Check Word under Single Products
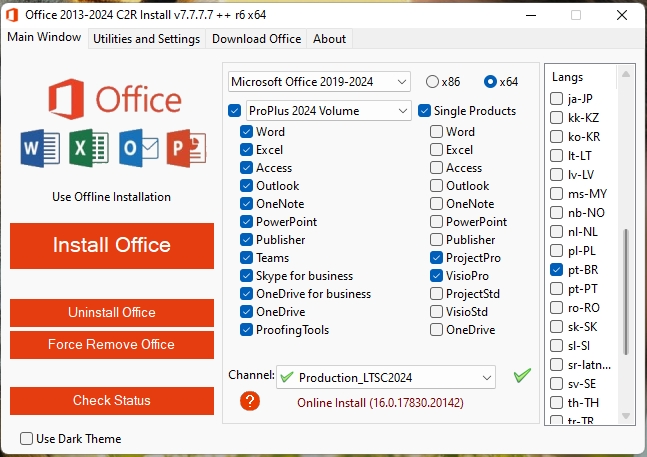This screenshot has width=647, height=457. coord(436,132)
